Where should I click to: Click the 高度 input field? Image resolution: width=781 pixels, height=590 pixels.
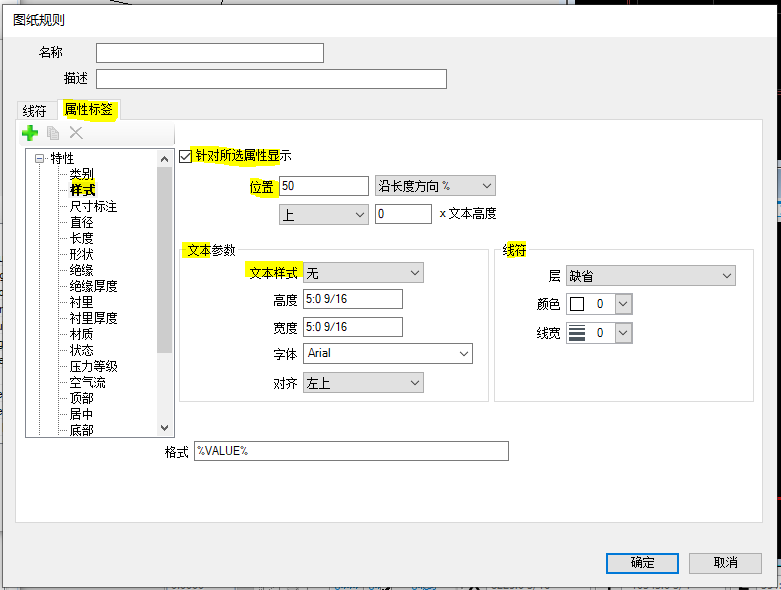(x=353, y=299)
